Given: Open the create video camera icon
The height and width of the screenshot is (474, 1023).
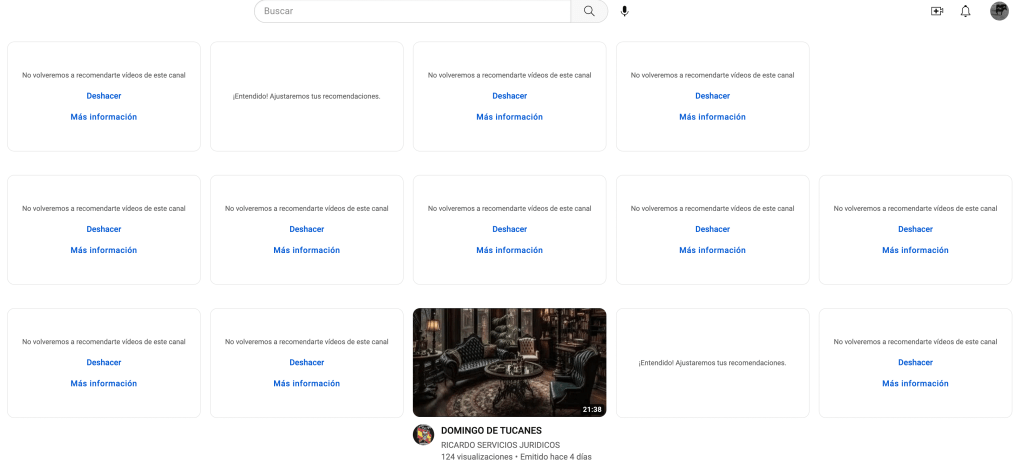Looking at the screenshot, I should [x=937, y=11].
